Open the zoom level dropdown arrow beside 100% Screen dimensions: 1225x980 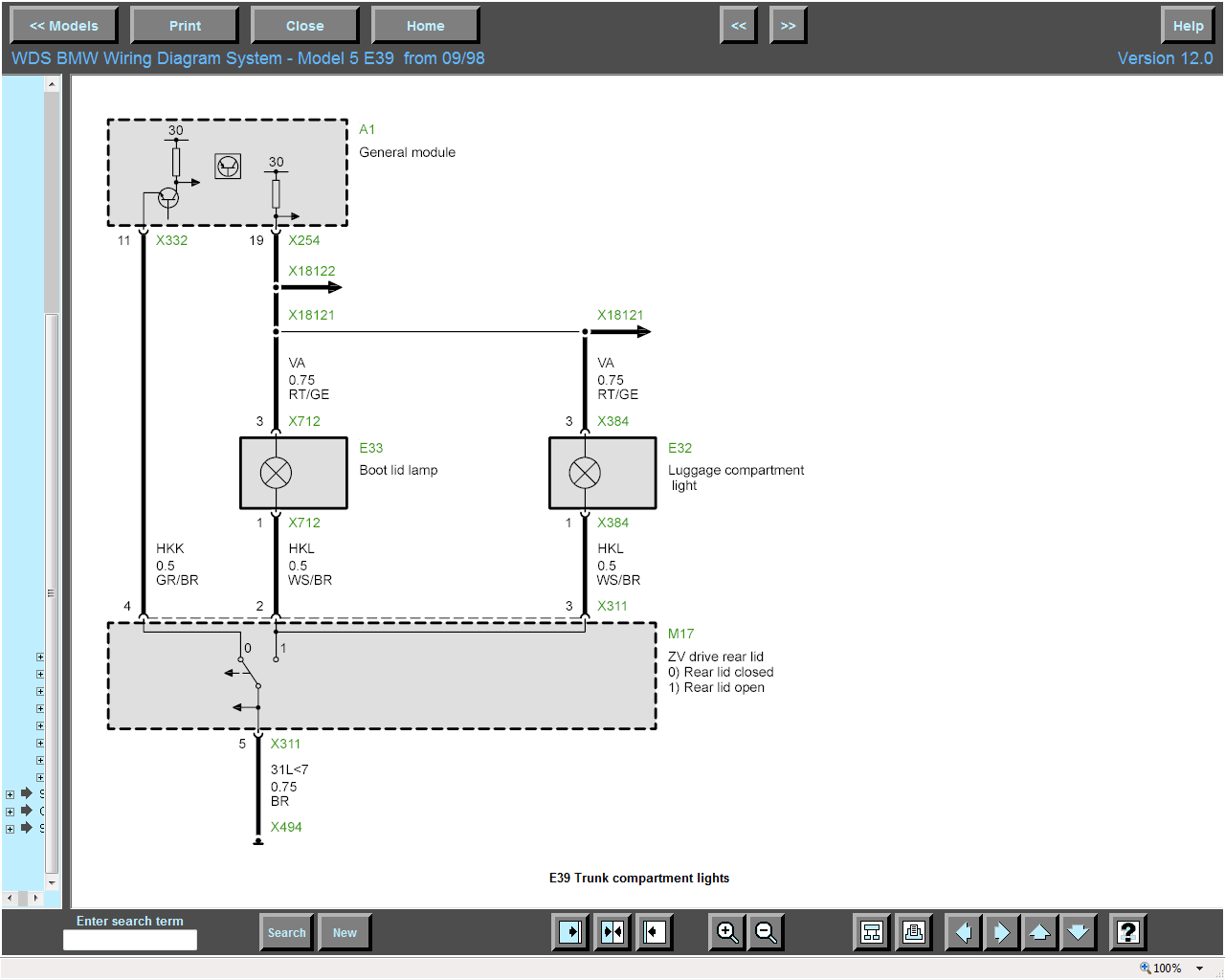tap(1199, 969)
